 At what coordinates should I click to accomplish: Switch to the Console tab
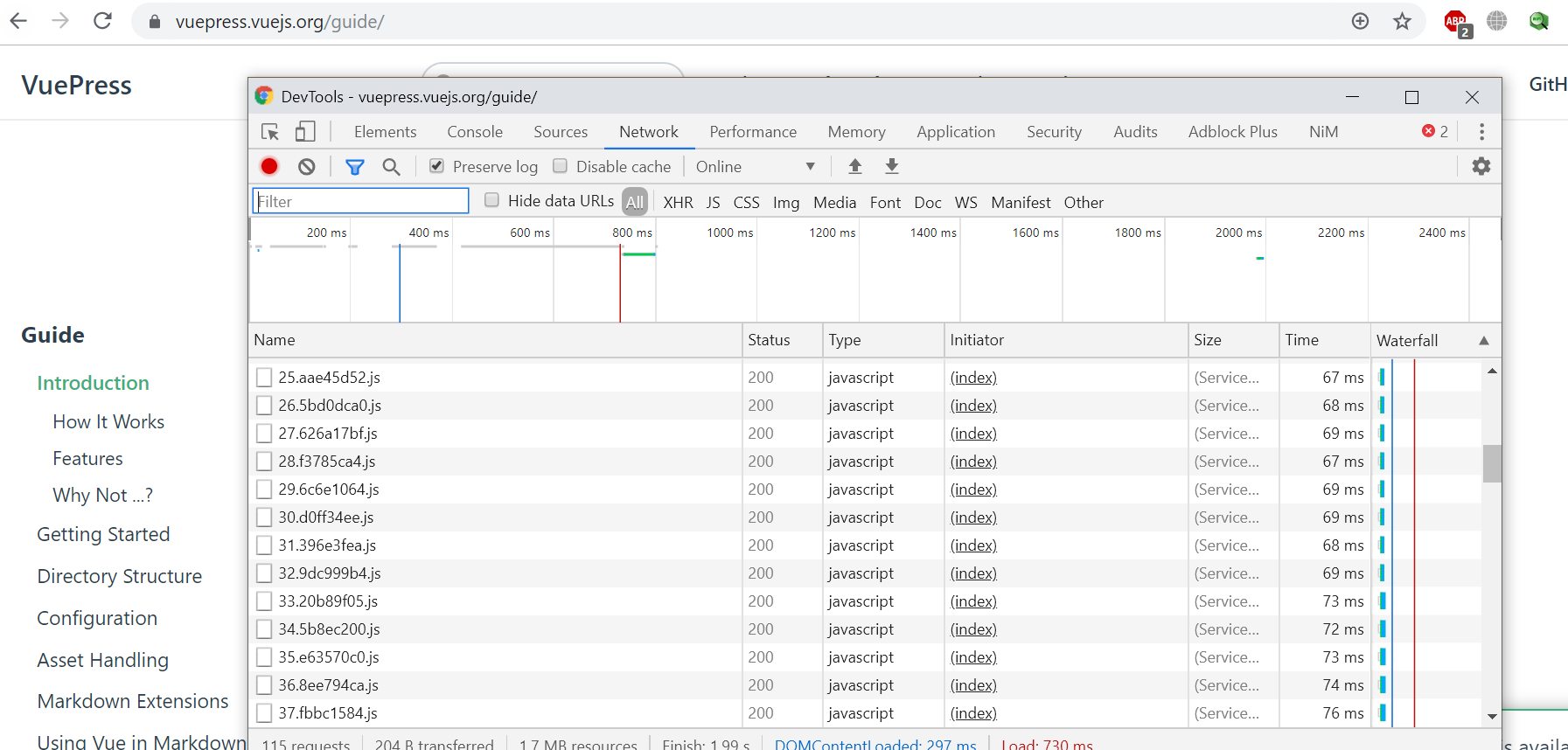tap(475, 132)
